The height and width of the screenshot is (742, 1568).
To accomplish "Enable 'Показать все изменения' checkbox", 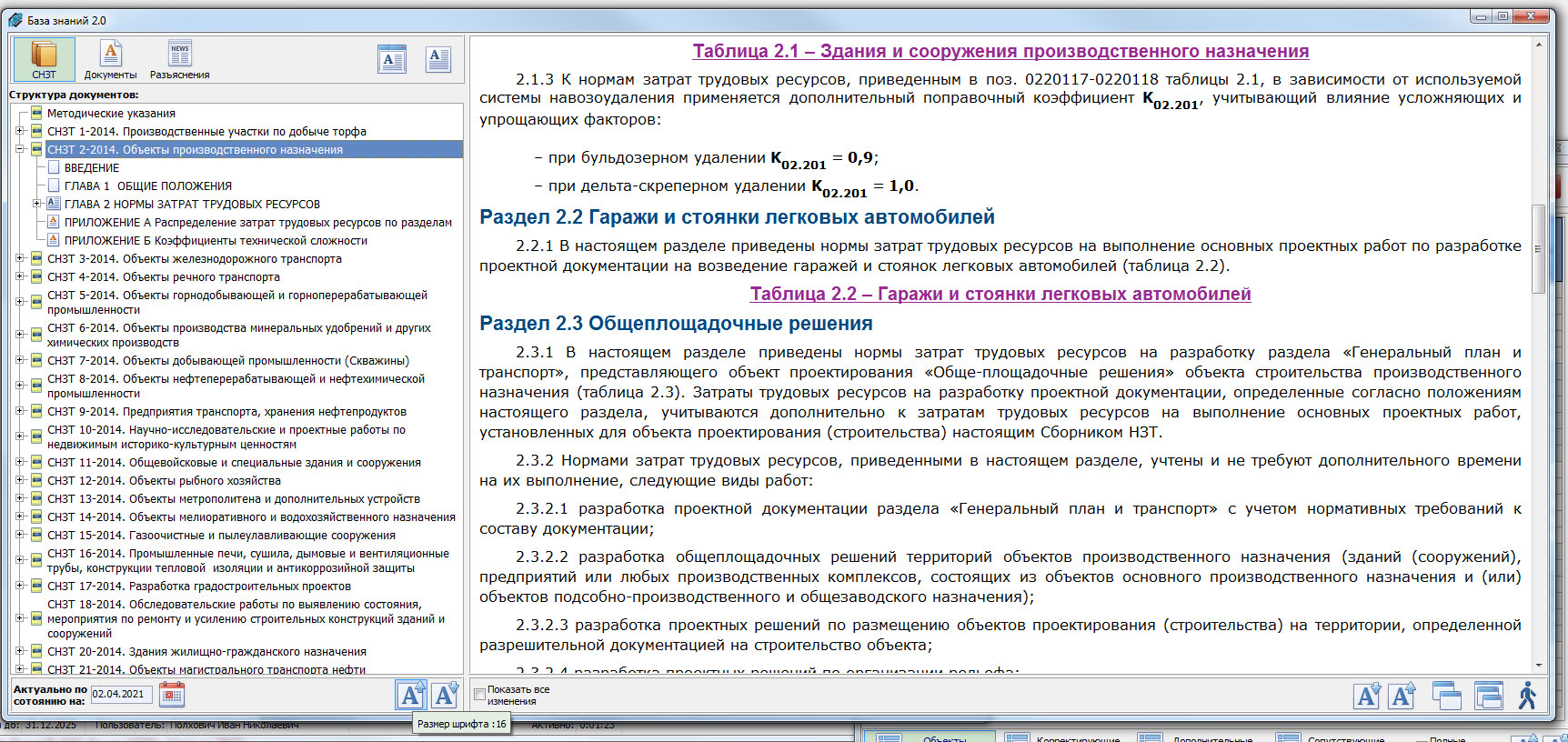I will click(479, 695).
